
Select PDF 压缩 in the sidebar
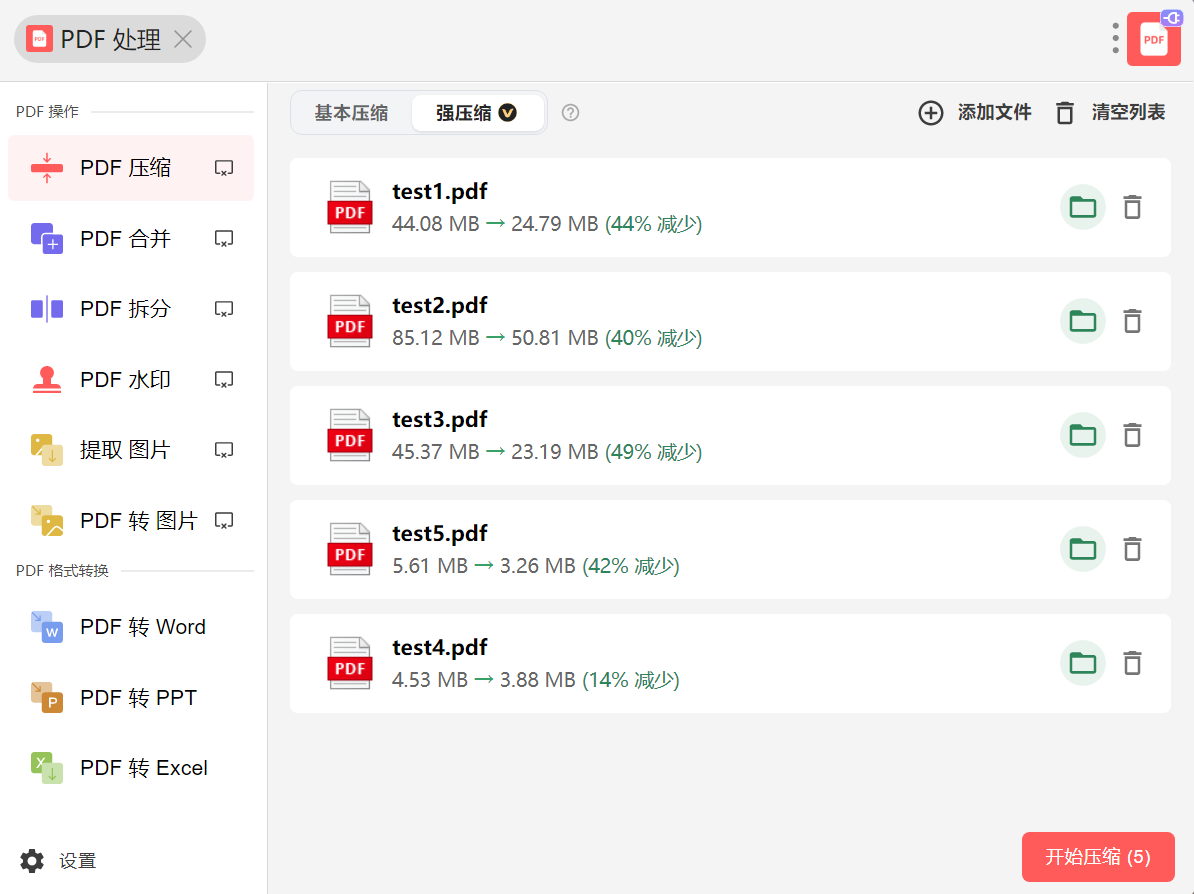[x=131, y=168]
